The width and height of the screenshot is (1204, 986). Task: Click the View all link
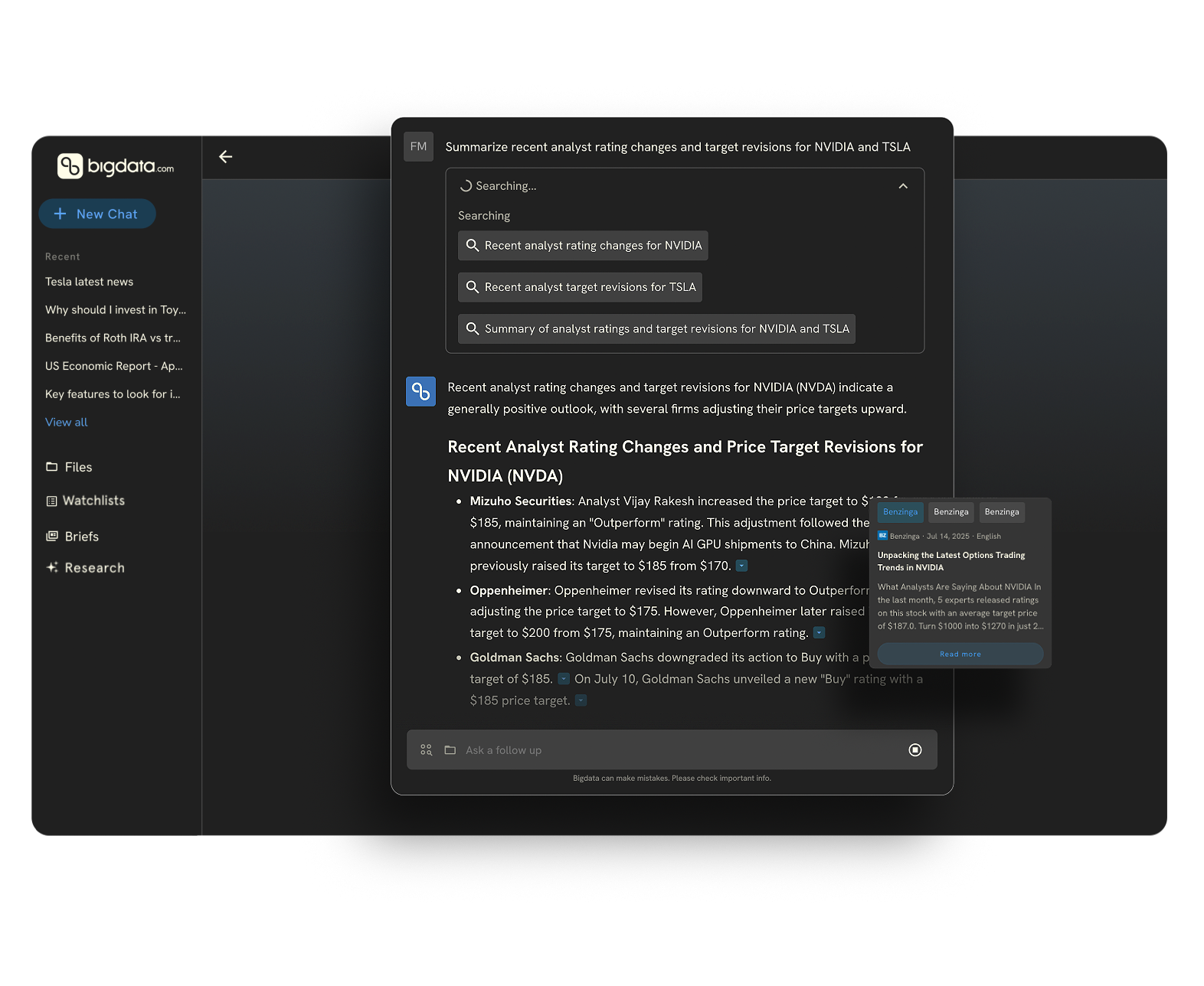(67, 423)
